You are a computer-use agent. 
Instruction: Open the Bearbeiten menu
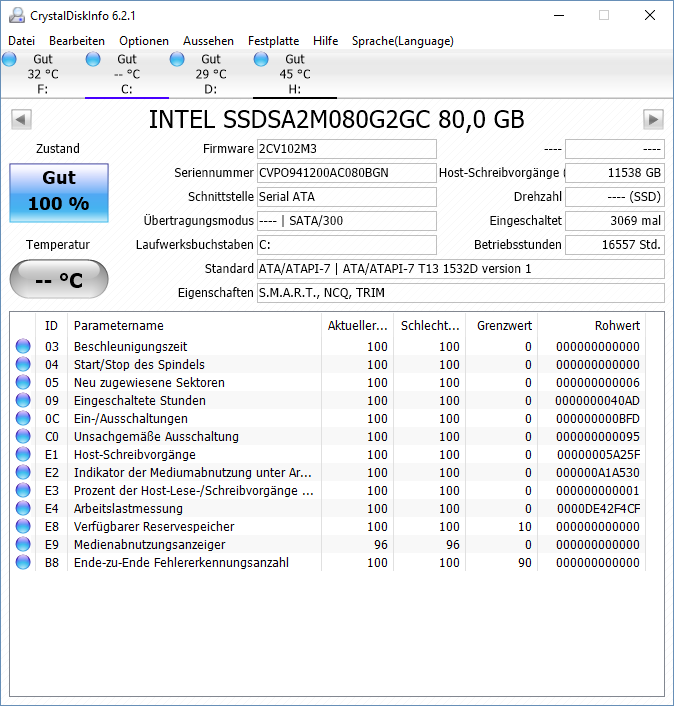(x=77, y=41)
